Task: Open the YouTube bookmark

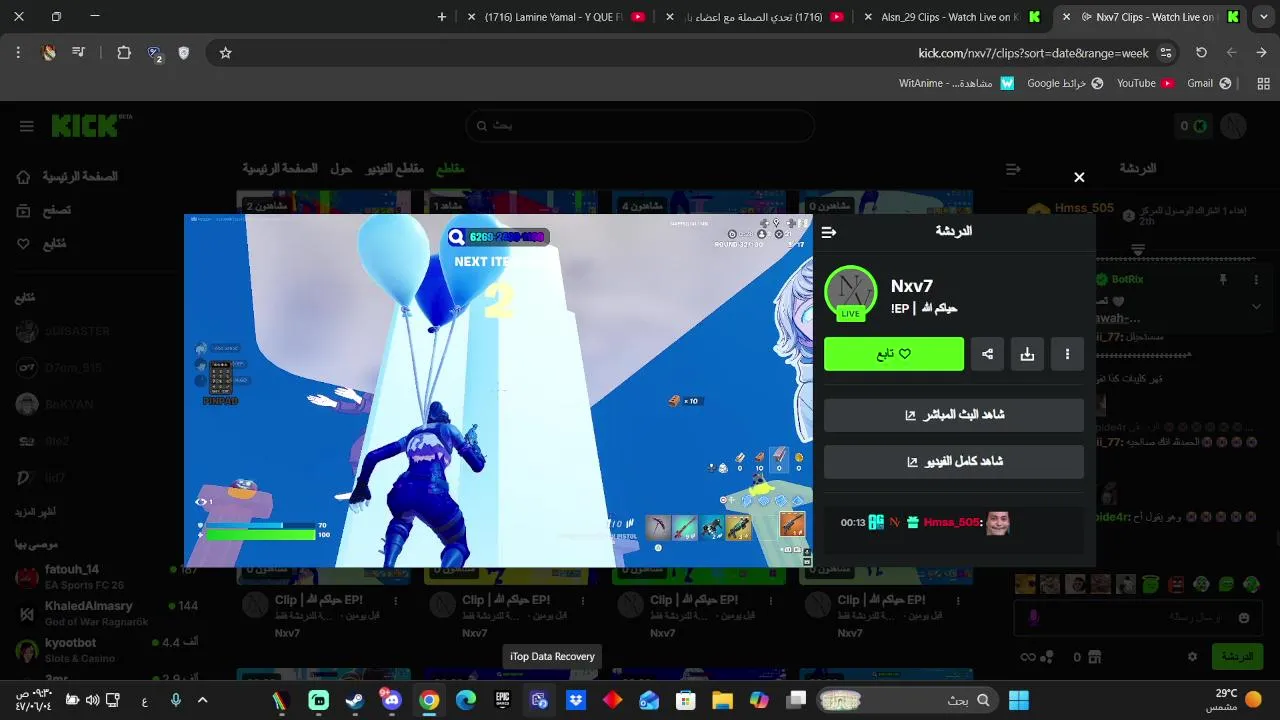Action: (1145, 83)
